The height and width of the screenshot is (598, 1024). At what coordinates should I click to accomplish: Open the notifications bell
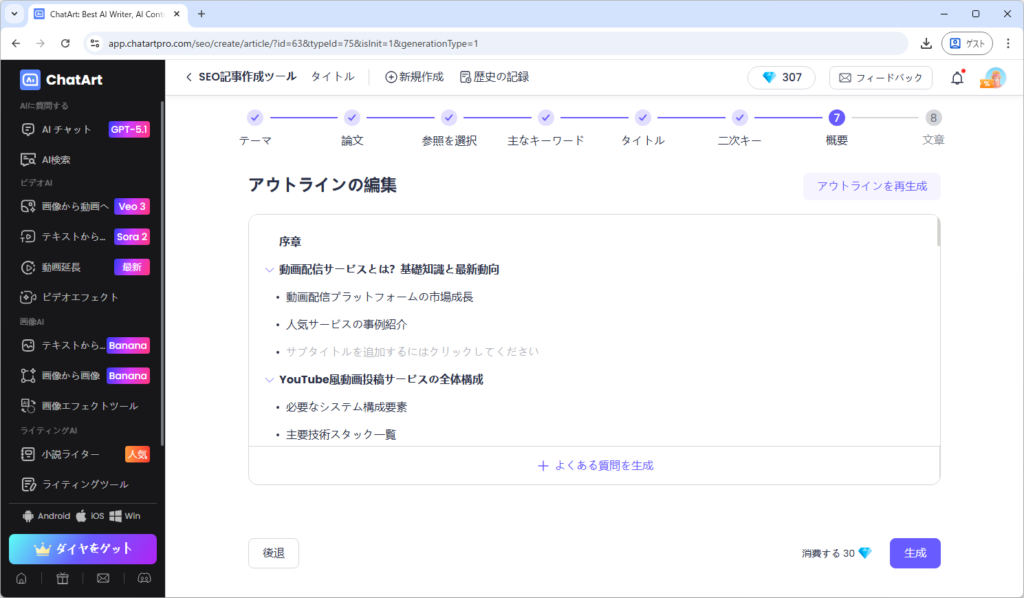(x=957, y=78)
